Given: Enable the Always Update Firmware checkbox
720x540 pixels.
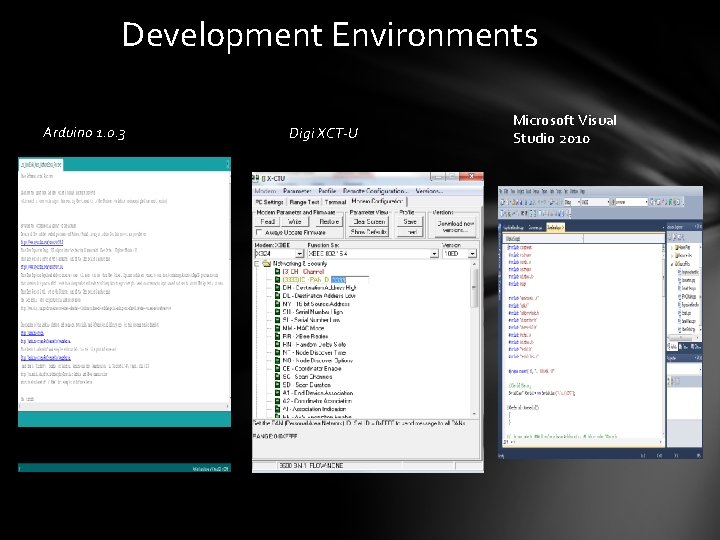Looking at the screenshot, I should tap(259, 233).
